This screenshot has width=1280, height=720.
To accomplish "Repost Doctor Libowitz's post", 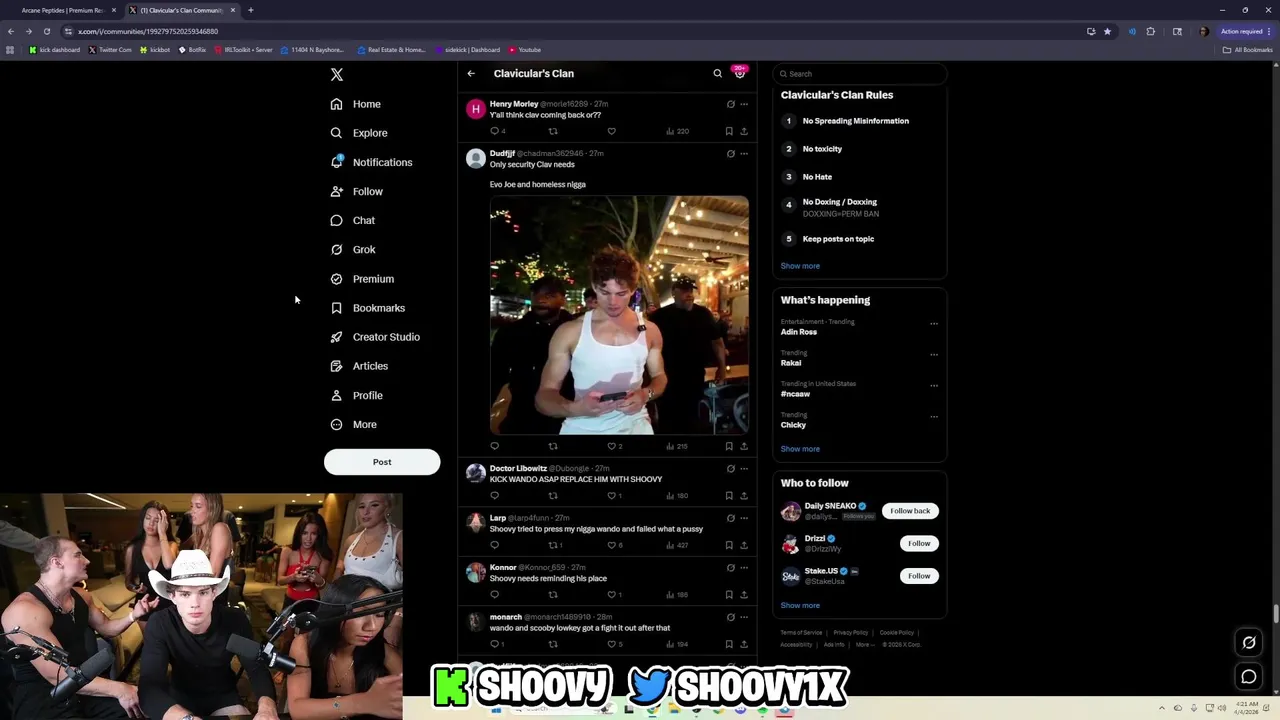I will click(553, 496).
